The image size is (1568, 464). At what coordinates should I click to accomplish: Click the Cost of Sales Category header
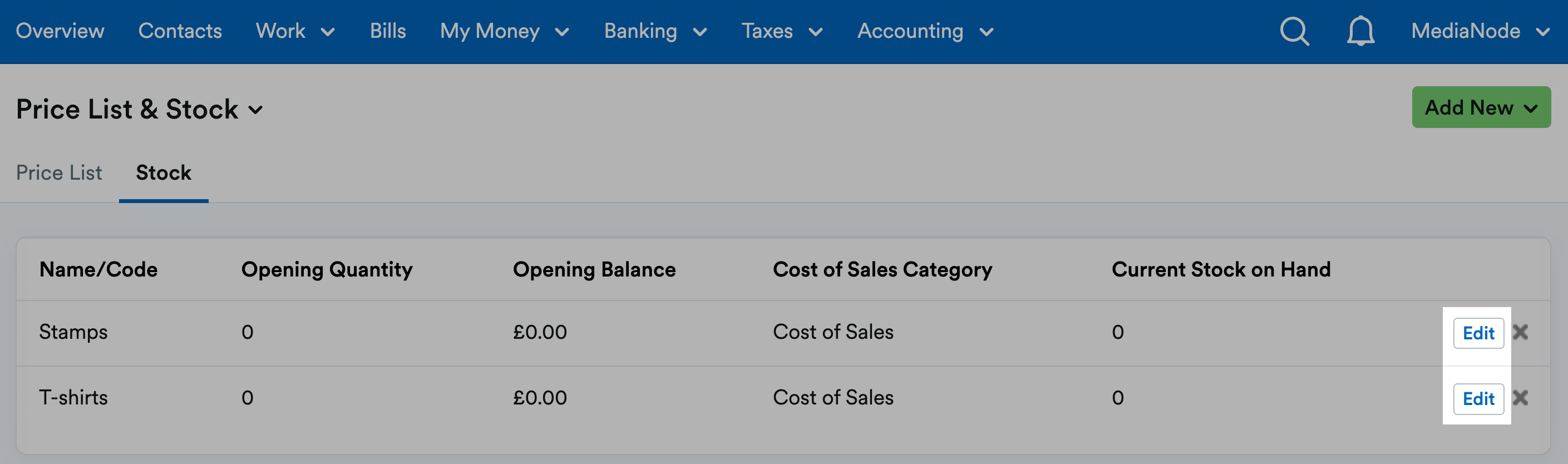click(882, 269)
